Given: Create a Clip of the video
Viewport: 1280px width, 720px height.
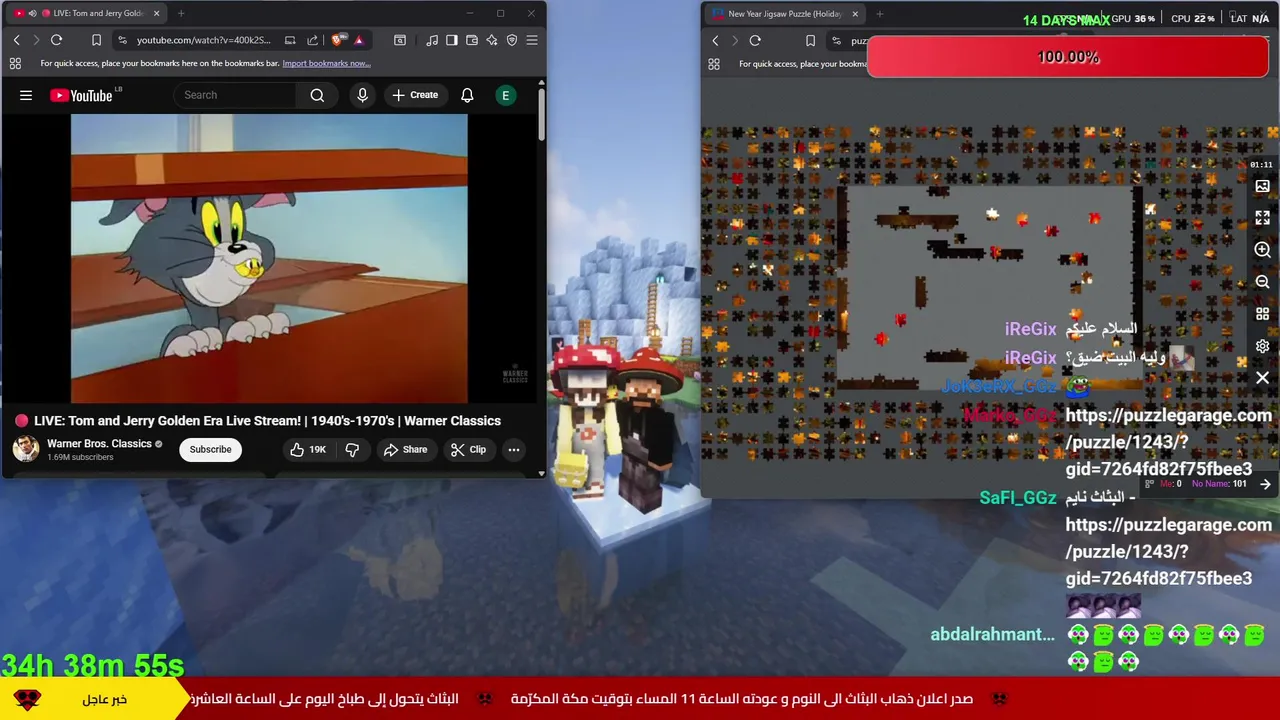Looking at the screenshot, I should [468, 449].
